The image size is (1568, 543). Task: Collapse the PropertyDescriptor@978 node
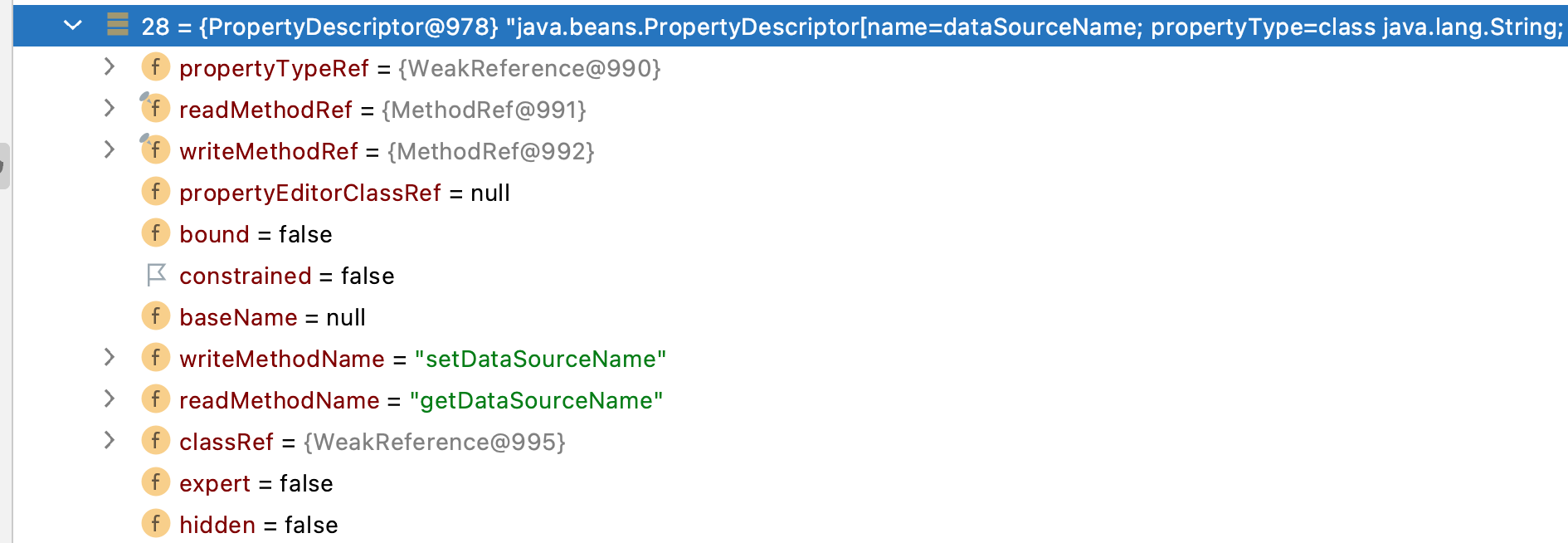(x=73, y=25)
